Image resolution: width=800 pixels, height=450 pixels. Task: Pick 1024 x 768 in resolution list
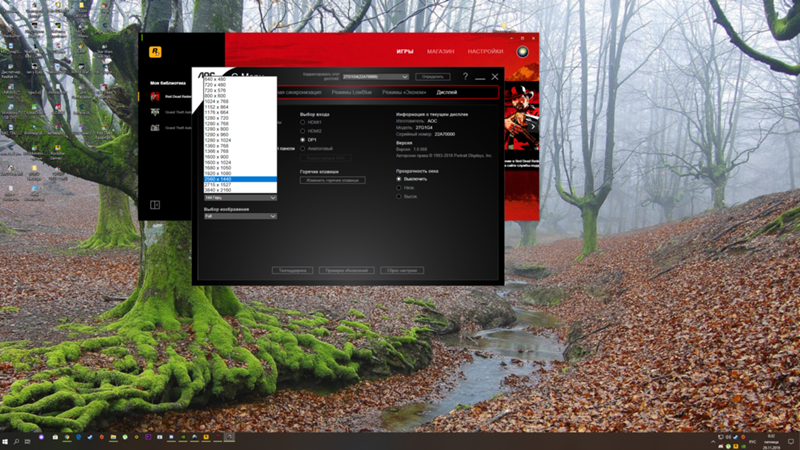(x=240, y=102)
